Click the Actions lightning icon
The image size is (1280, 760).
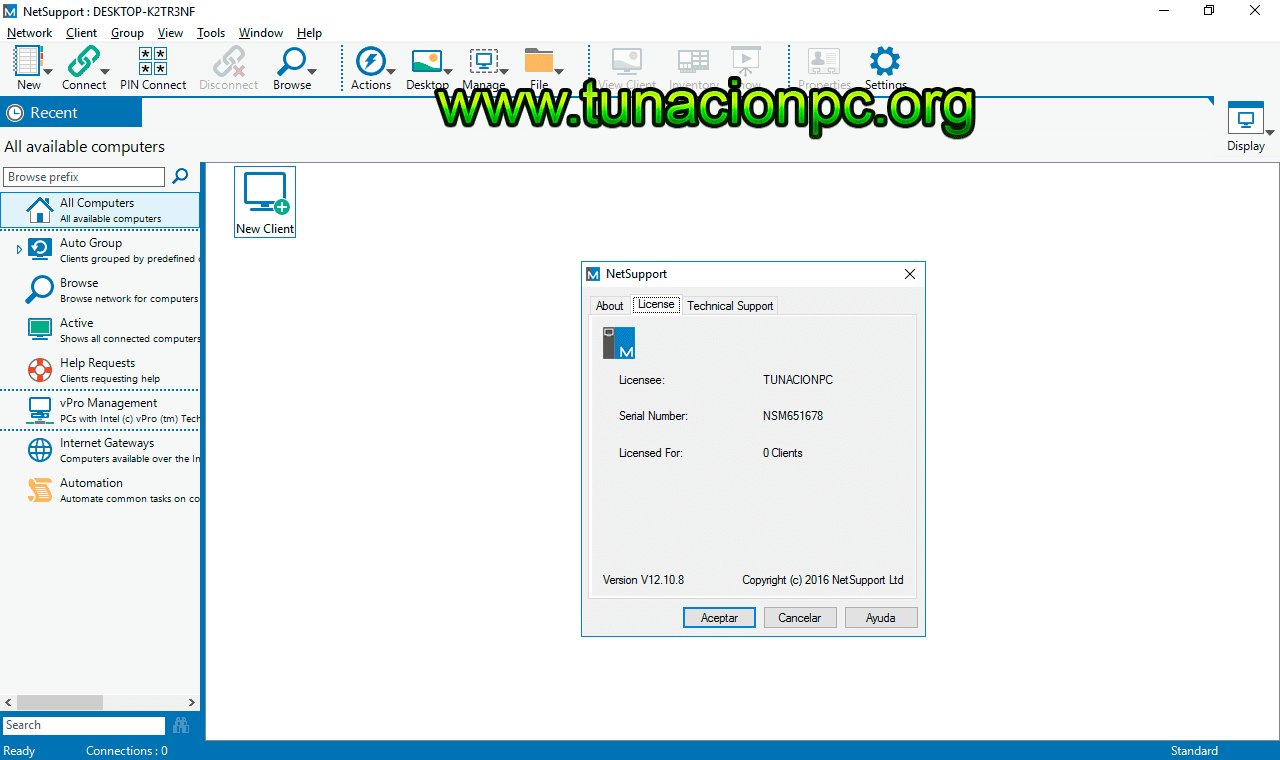point(369,62)
